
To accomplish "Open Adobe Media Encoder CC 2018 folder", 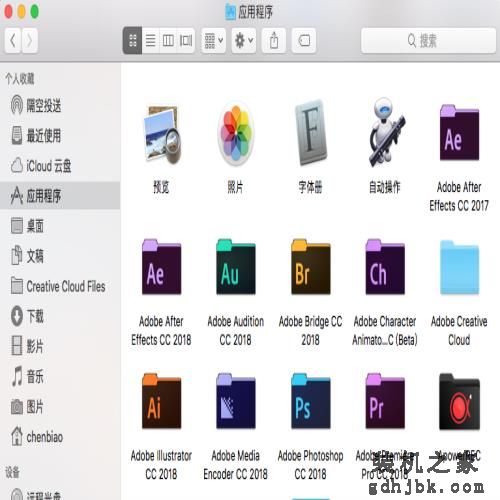I will tap(236, 401).
